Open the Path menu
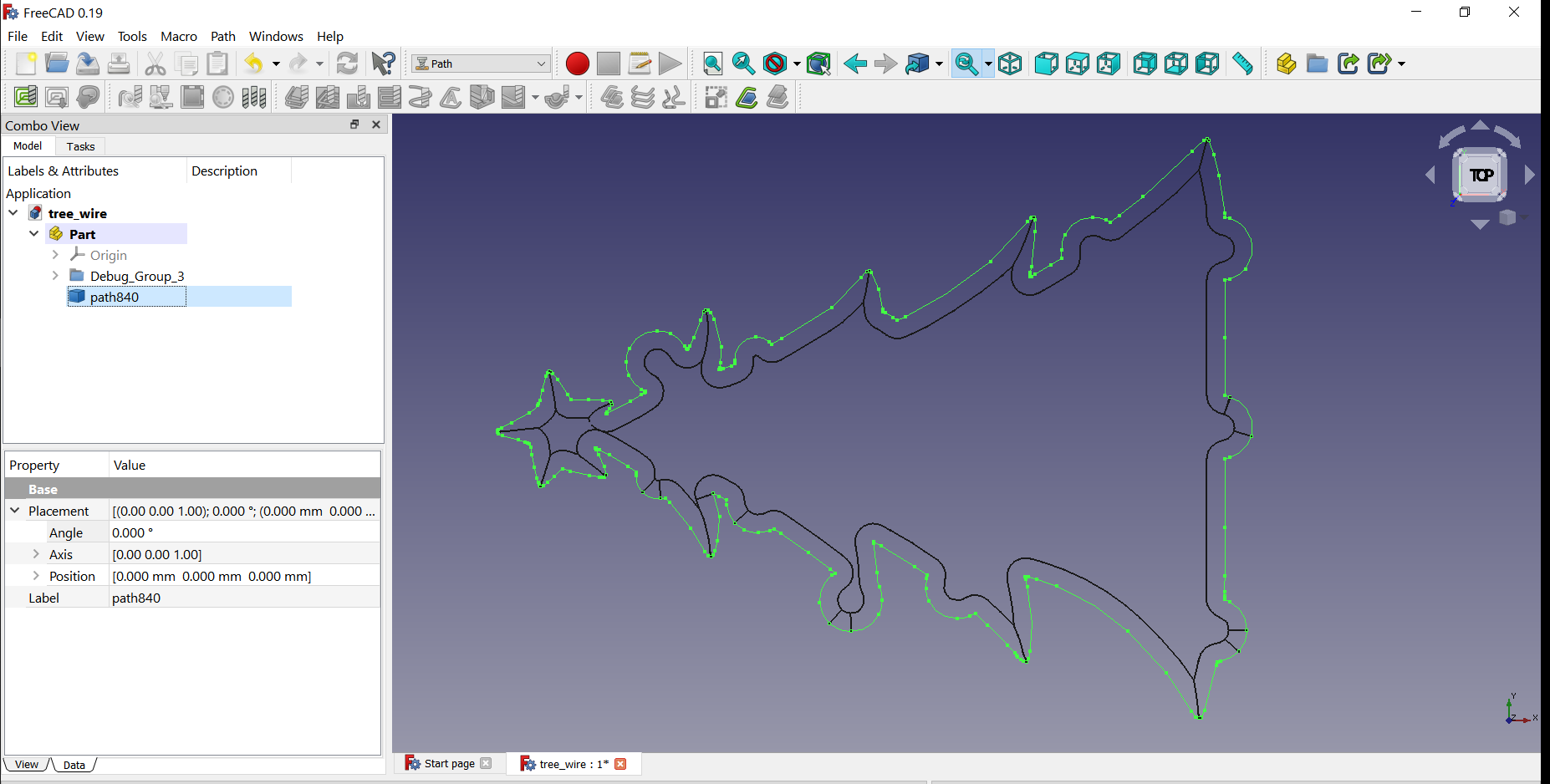 click(222, 36)
